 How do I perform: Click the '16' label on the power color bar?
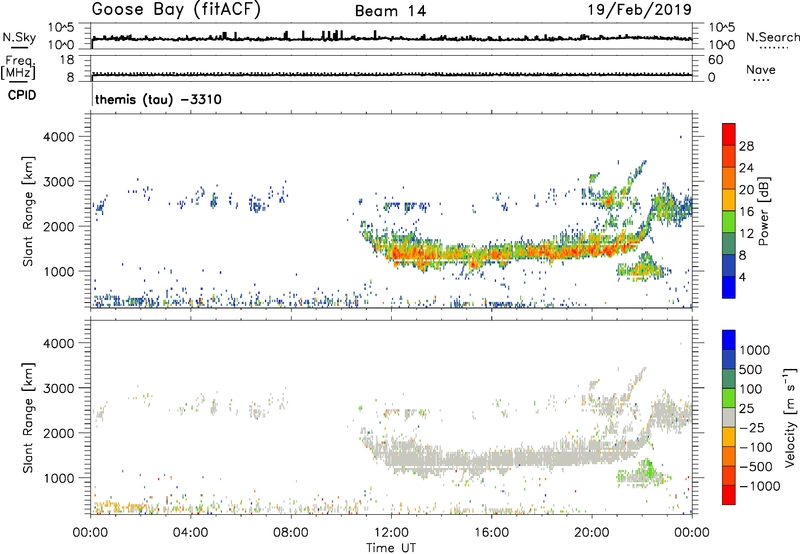coord(746,212)
